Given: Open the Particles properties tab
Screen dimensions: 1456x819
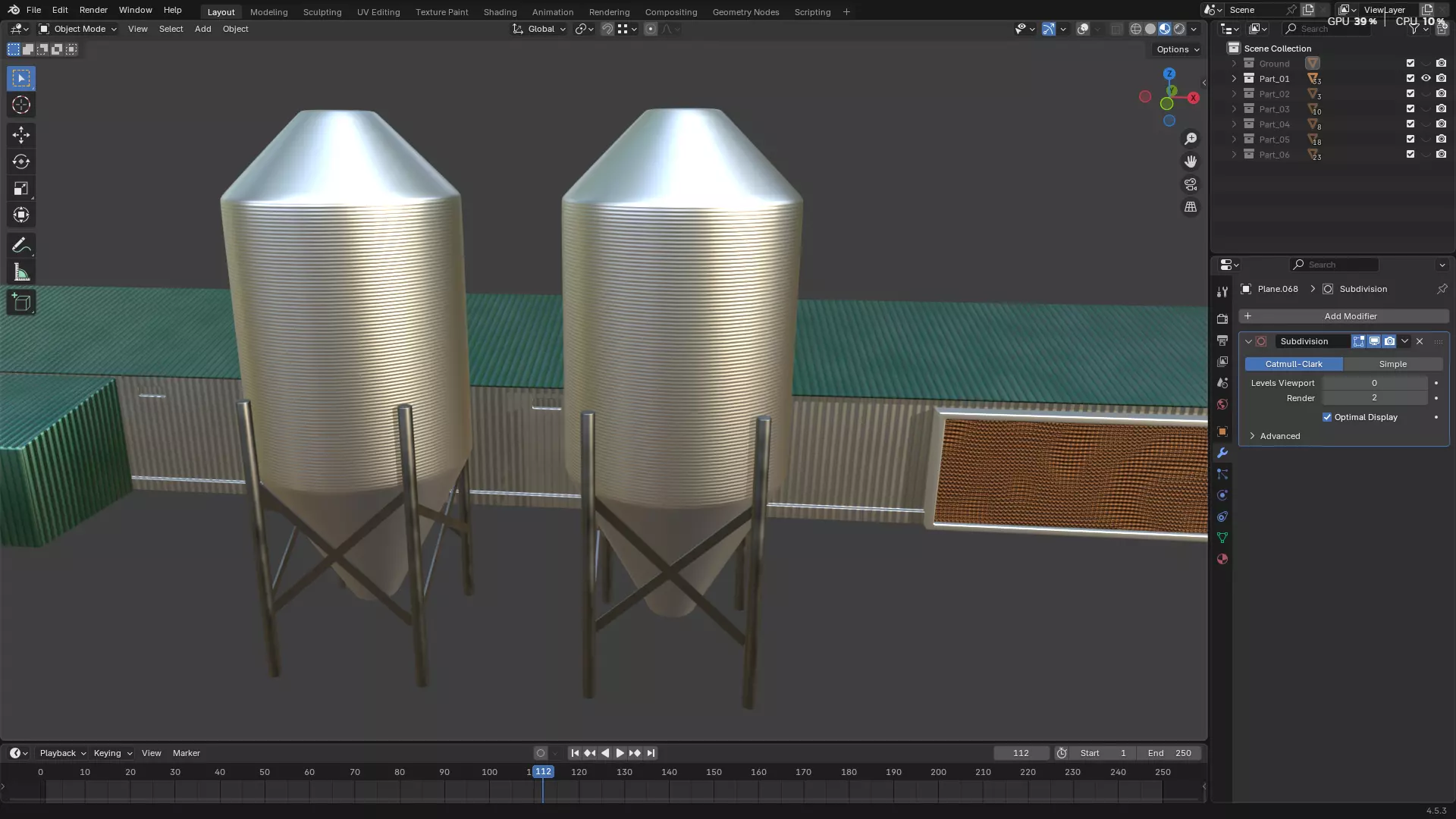Looking at the screenshot, I should pos(1222,474).
